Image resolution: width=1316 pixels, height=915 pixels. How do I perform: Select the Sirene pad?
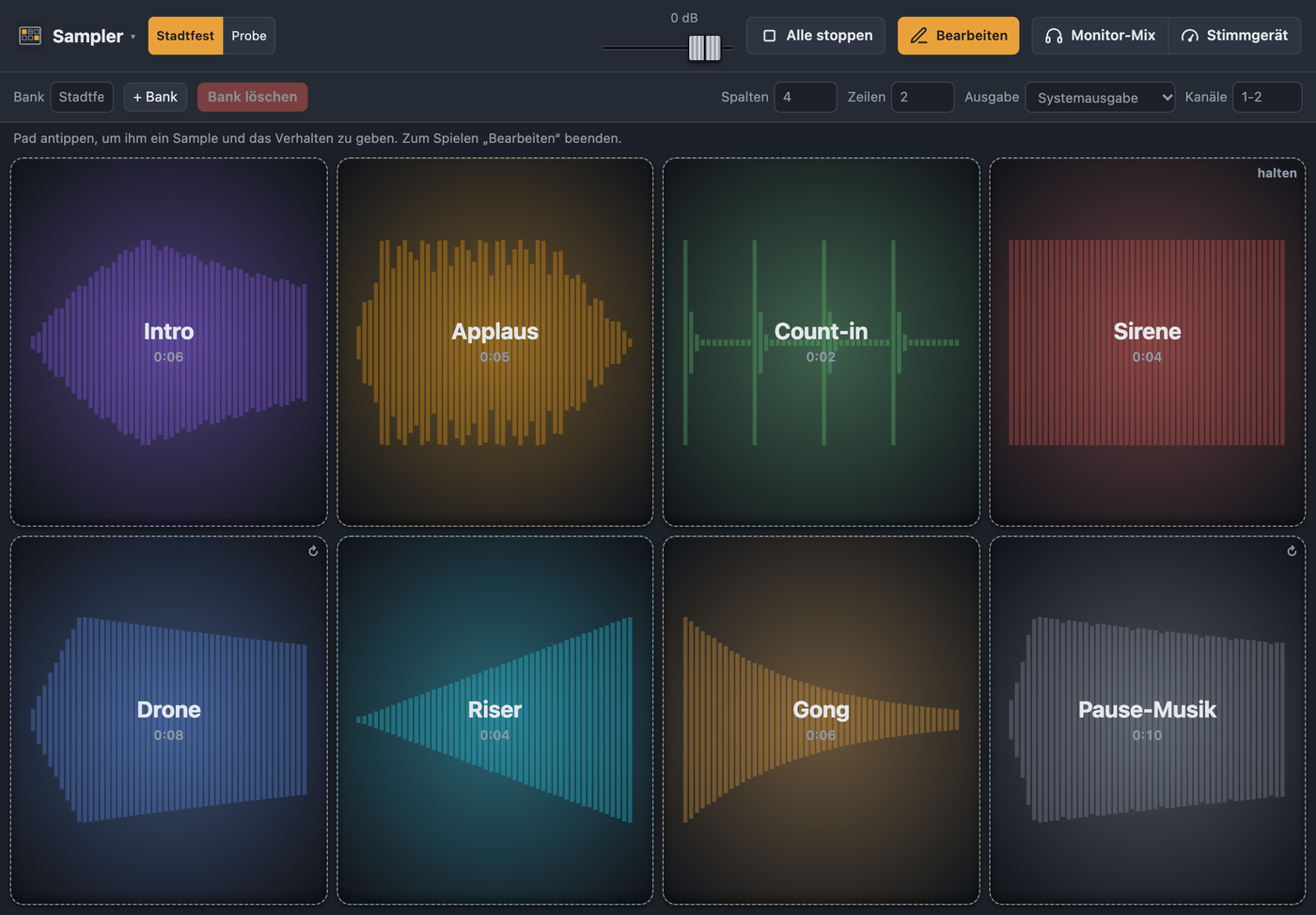click(x=1147, y=342)
